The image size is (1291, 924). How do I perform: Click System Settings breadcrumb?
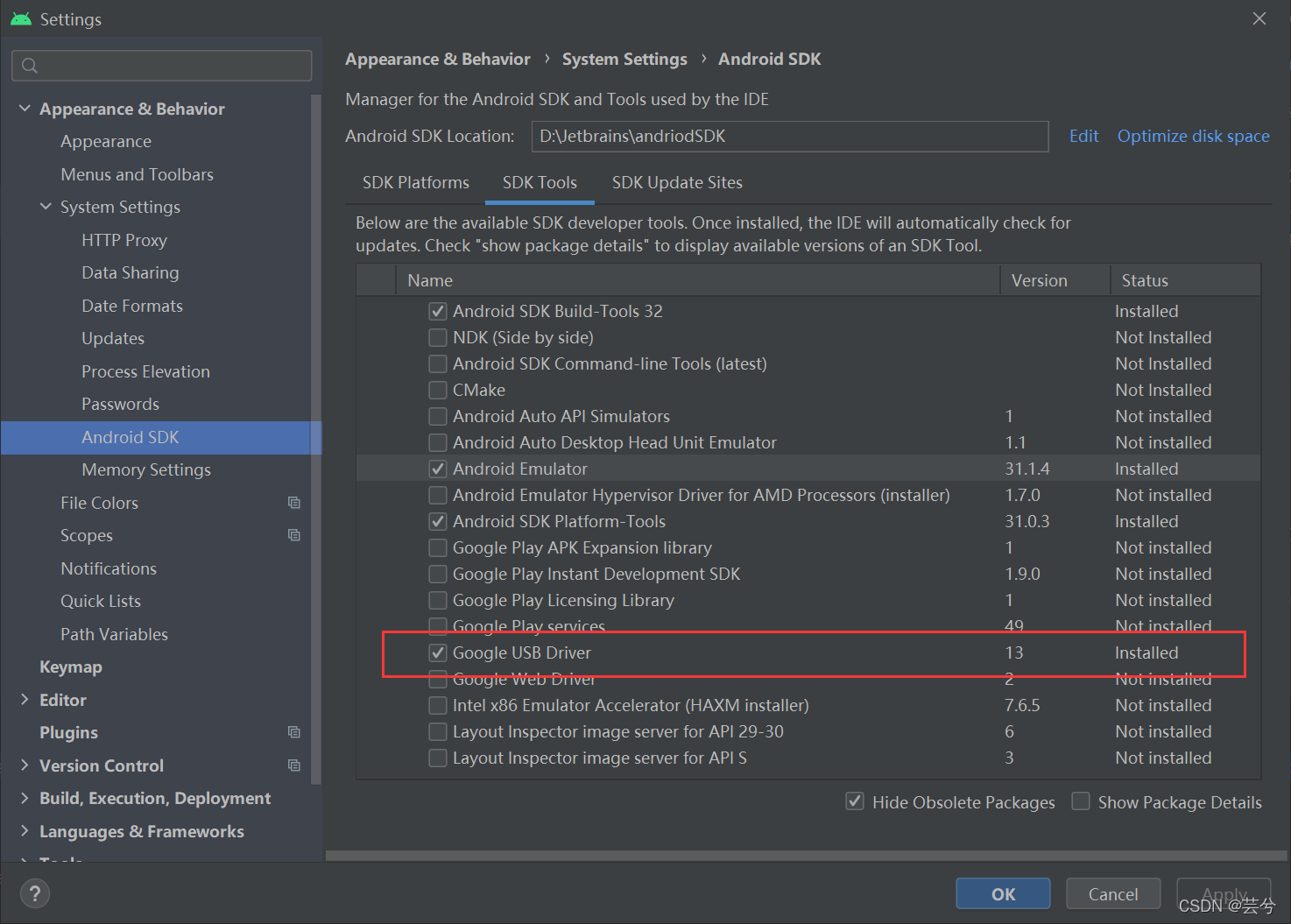[624, 59]
